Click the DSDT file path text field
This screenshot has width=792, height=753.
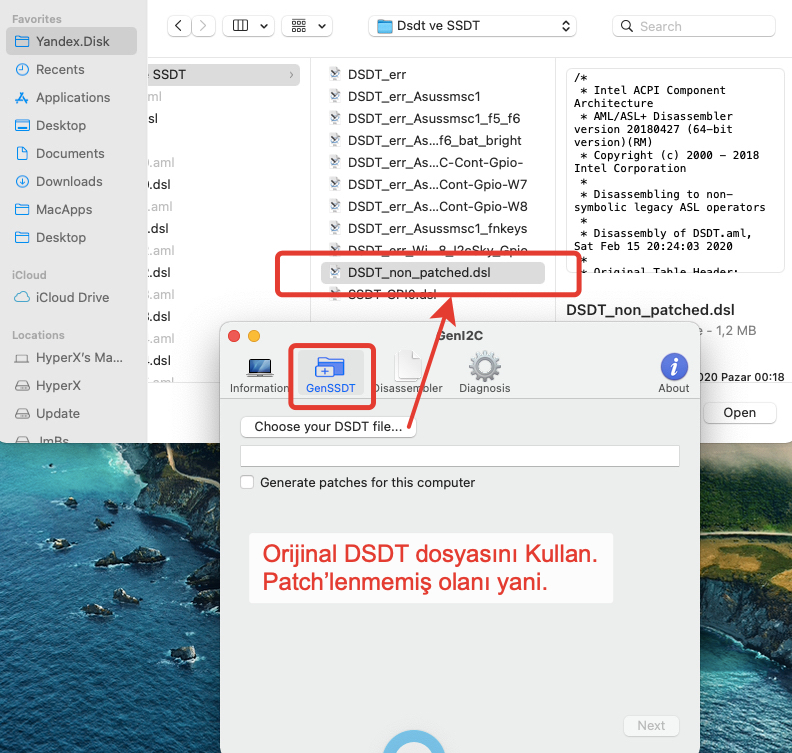coord(459,456)
